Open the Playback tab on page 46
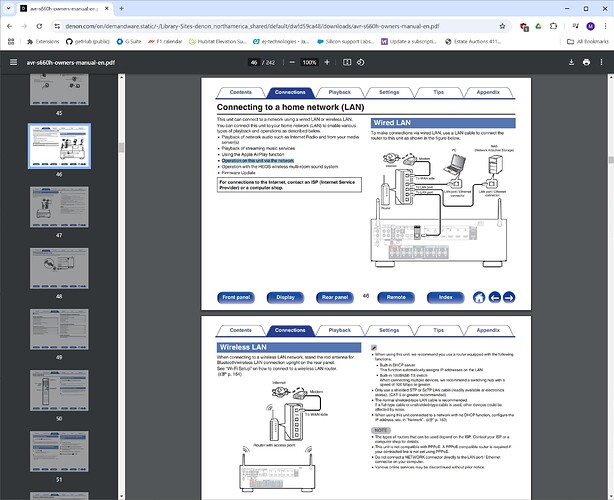The image size is (614, 500). (340, 92)
